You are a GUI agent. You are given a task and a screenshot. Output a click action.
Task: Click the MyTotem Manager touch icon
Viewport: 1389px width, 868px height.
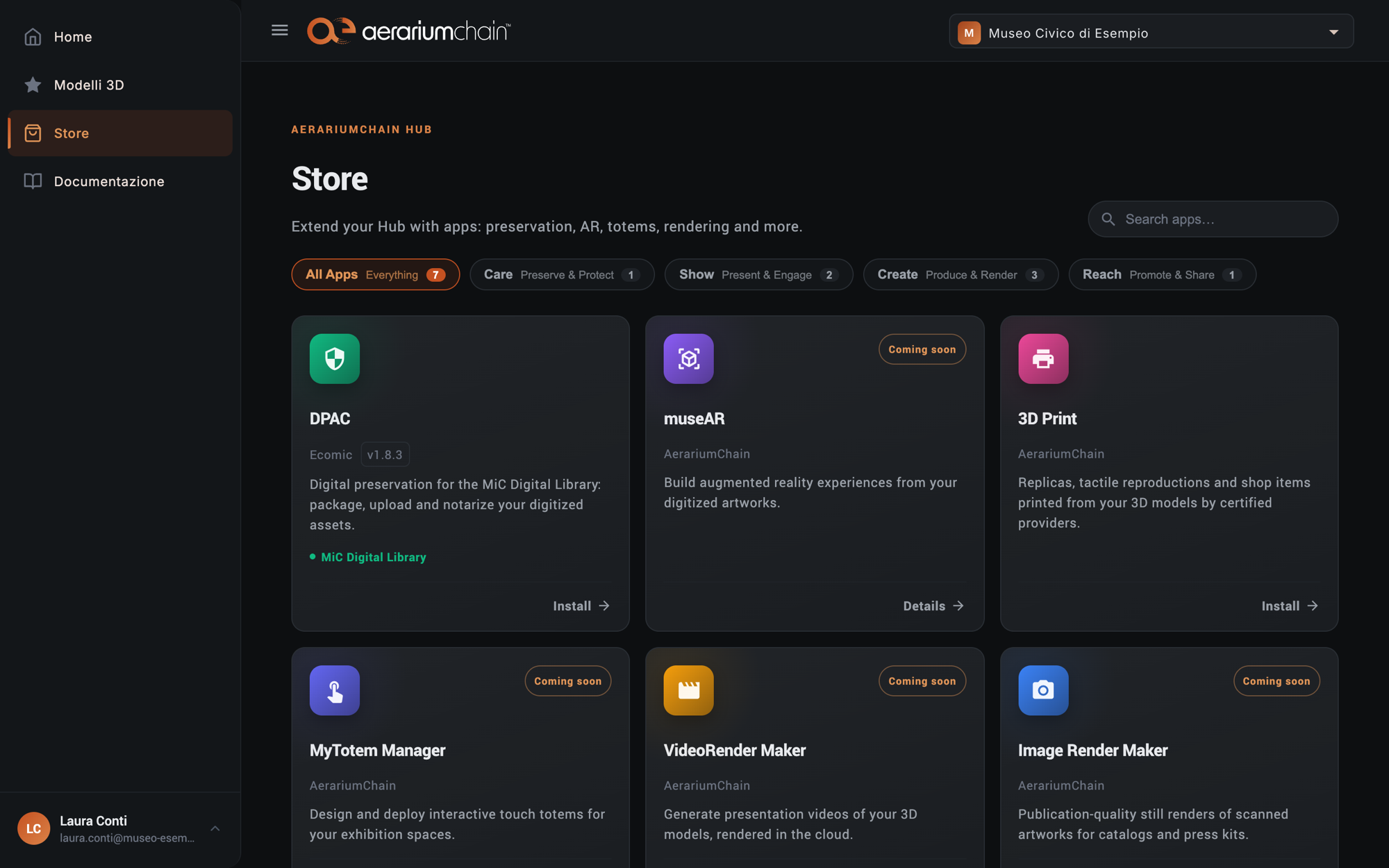point(335,691)
